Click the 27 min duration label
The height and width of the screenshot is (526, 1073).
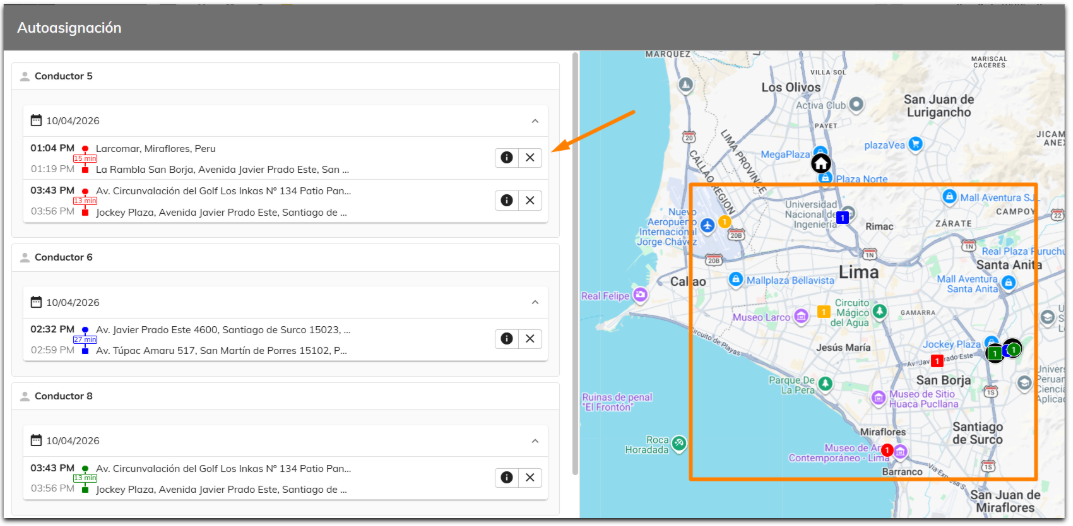tap(85, 340)
